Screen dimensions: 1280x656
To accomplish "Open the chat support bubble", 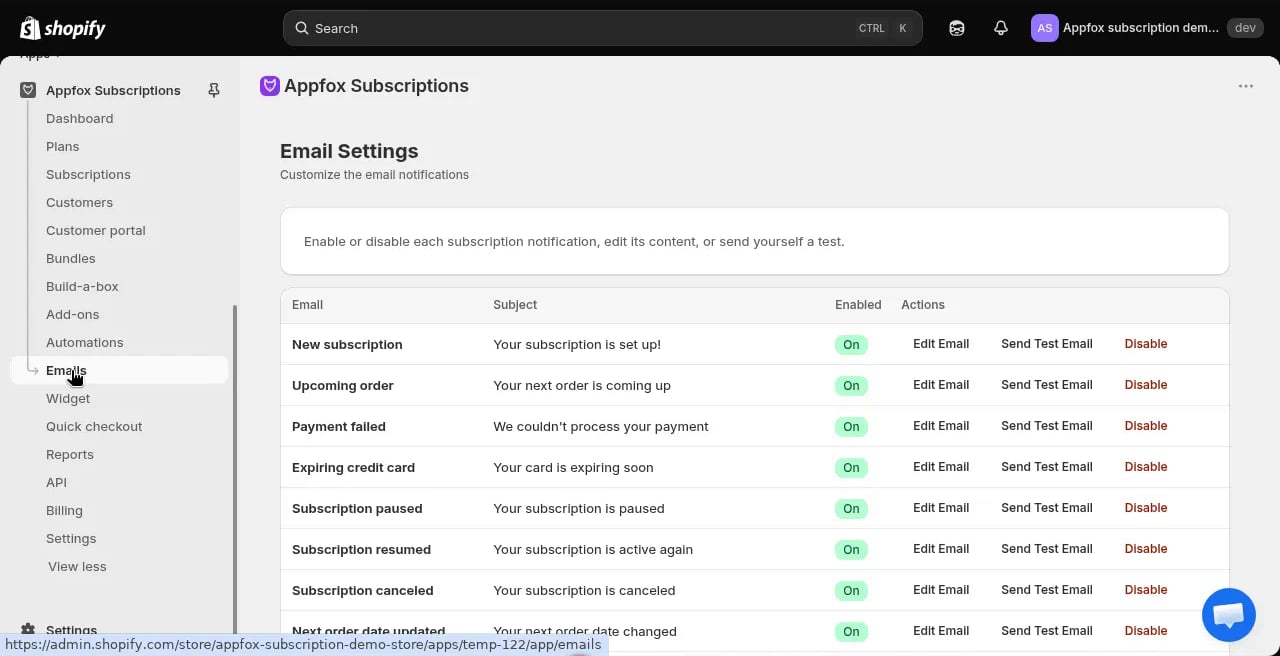I will point(1229,615).
